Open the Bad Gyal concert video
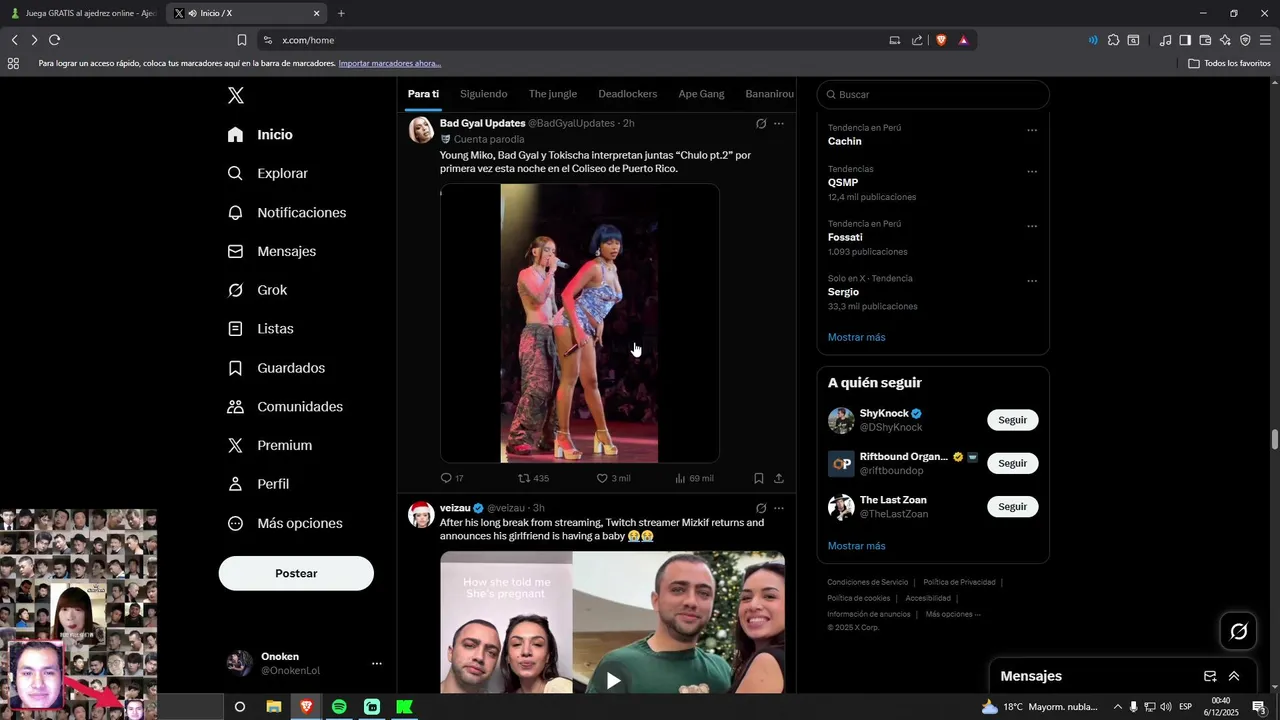Screen dimensions: 1280x720 pyautogui.click(x=580, y=323)
